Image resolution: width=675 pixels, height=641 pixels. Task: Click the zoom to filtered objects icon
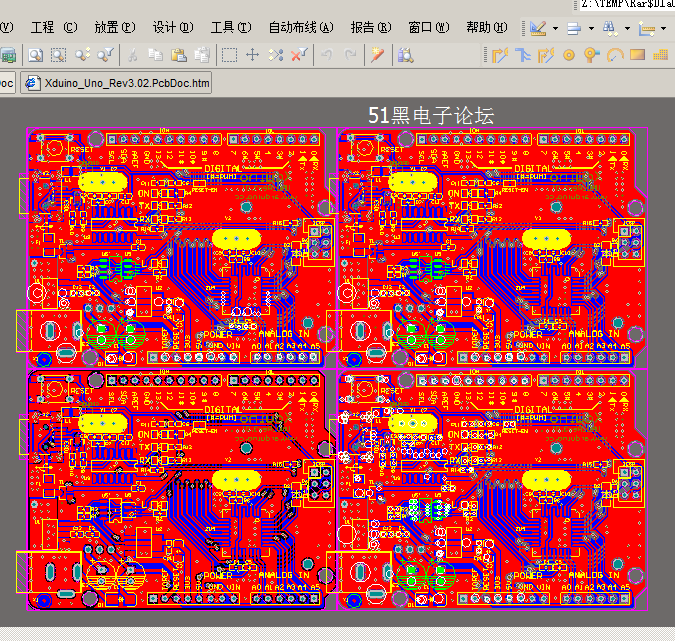(x=105, y=55)
